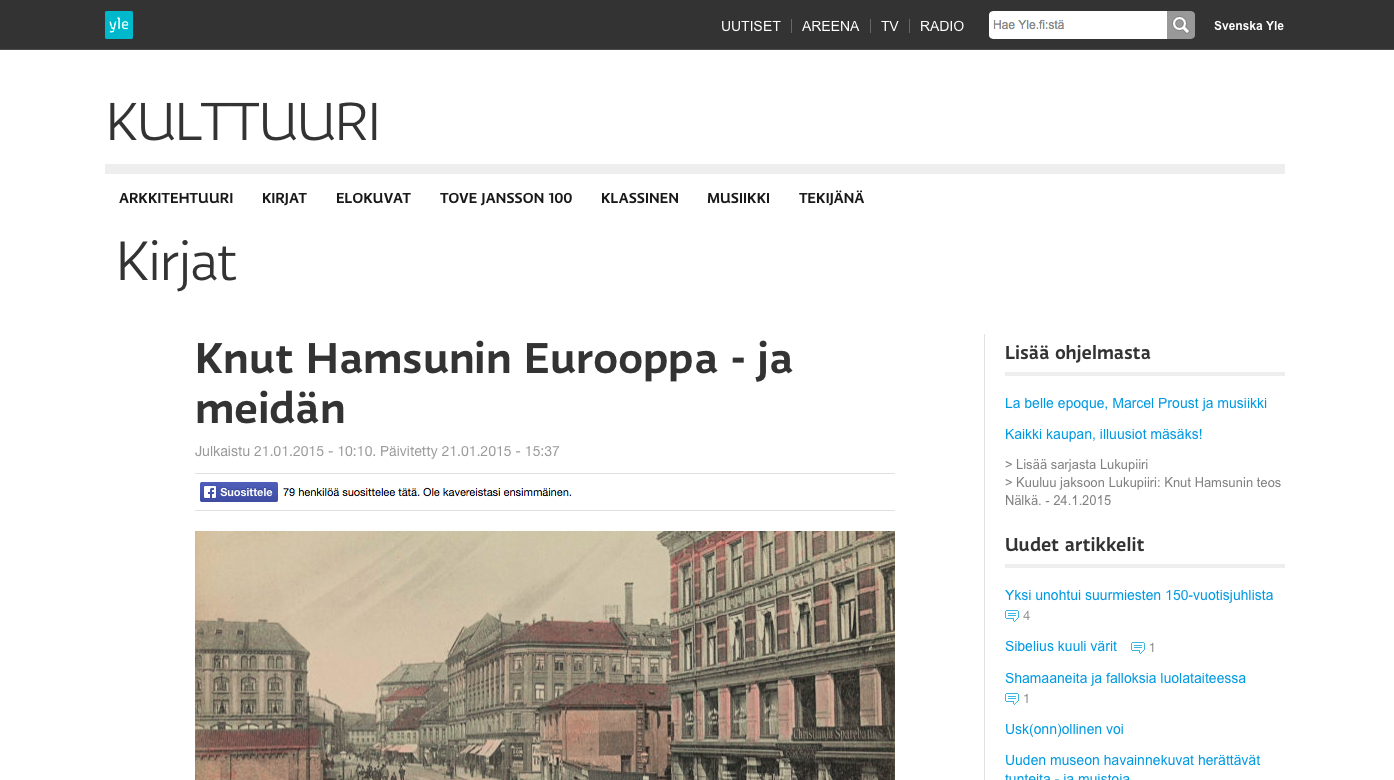The width and height of the screenshot is (1394, 780).
Task: Select TV in the top navigation
Action: coord(889,26)
